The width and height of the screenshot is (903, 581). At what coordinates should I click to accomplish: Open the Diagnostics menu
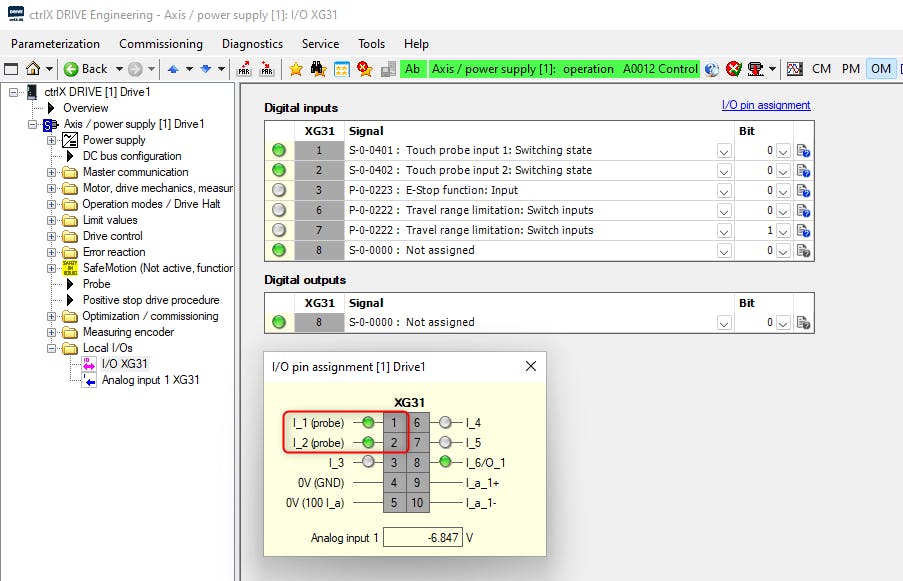pyautogui.click(x=252, y=44)
